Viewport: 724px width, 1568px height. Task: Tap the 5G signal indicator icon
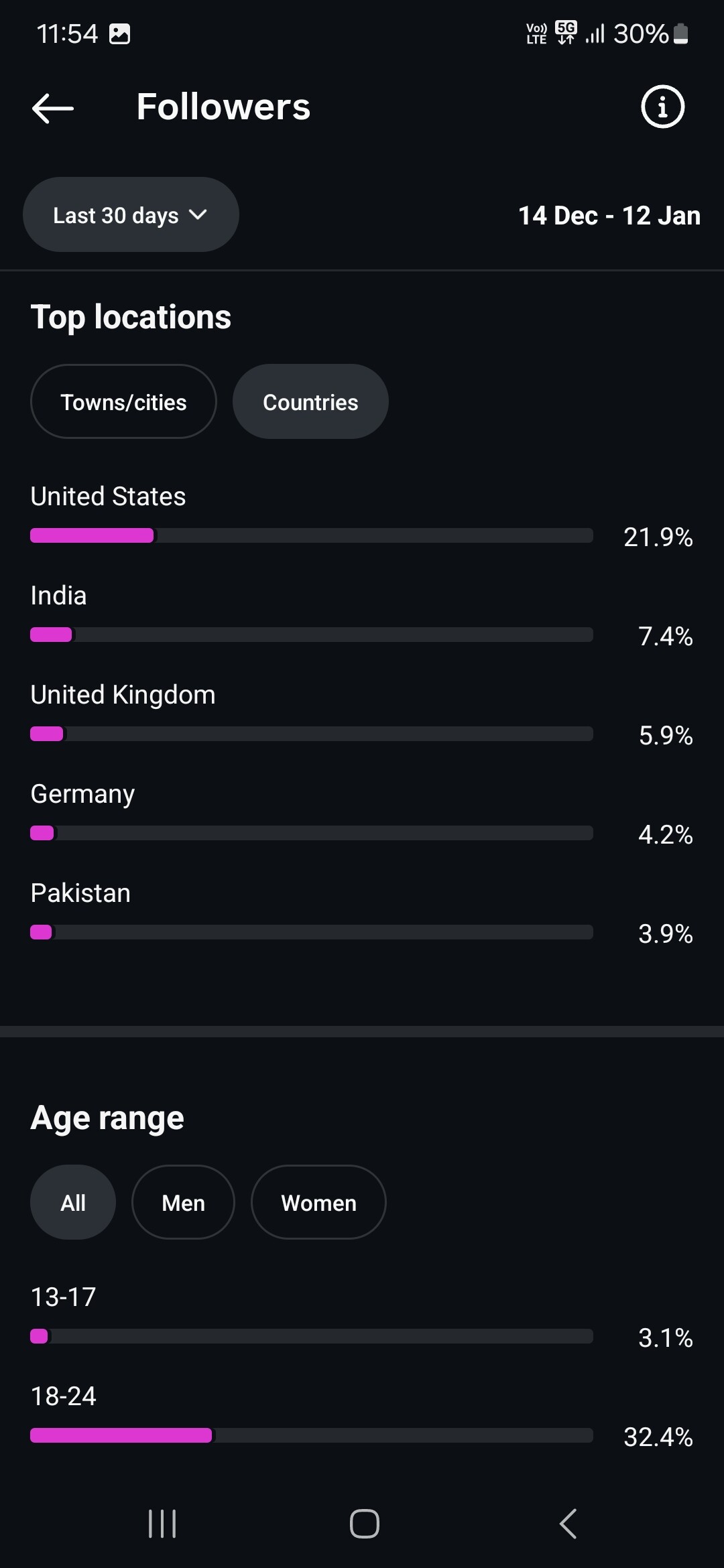click(x=566, y=32)
